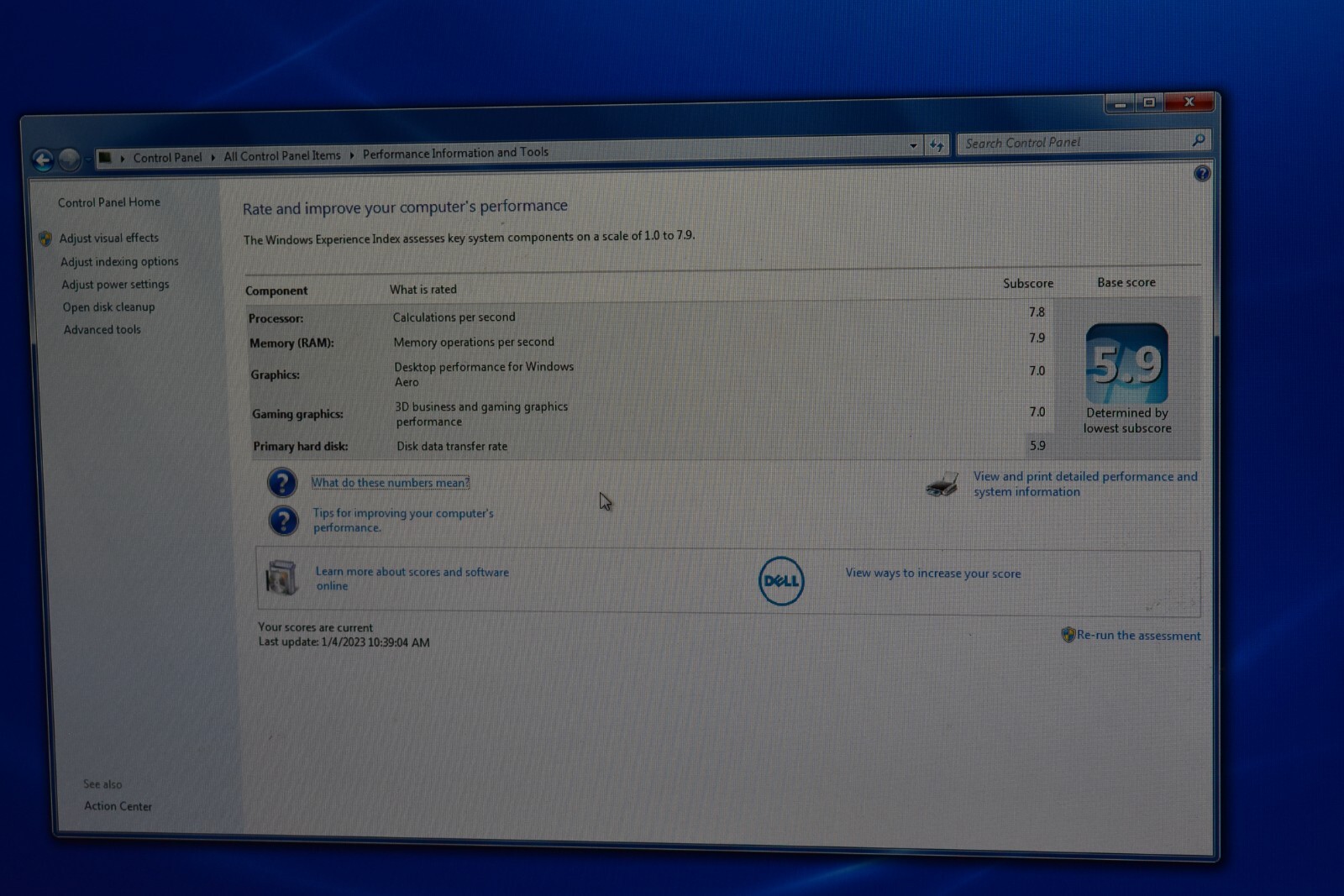
Task: Go to Control Panel breadcrumb
Action: tap(167, 157)
